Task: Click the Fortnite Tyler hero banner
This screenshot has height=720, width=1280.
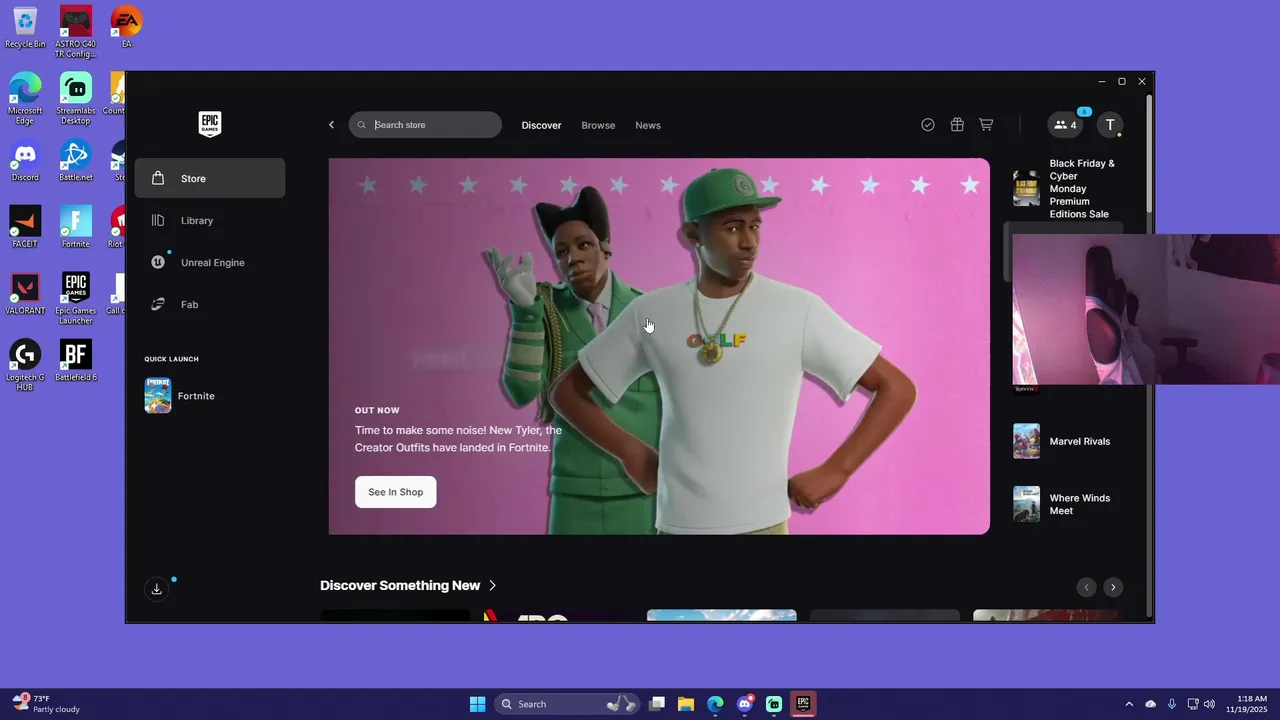Action: 659,346
